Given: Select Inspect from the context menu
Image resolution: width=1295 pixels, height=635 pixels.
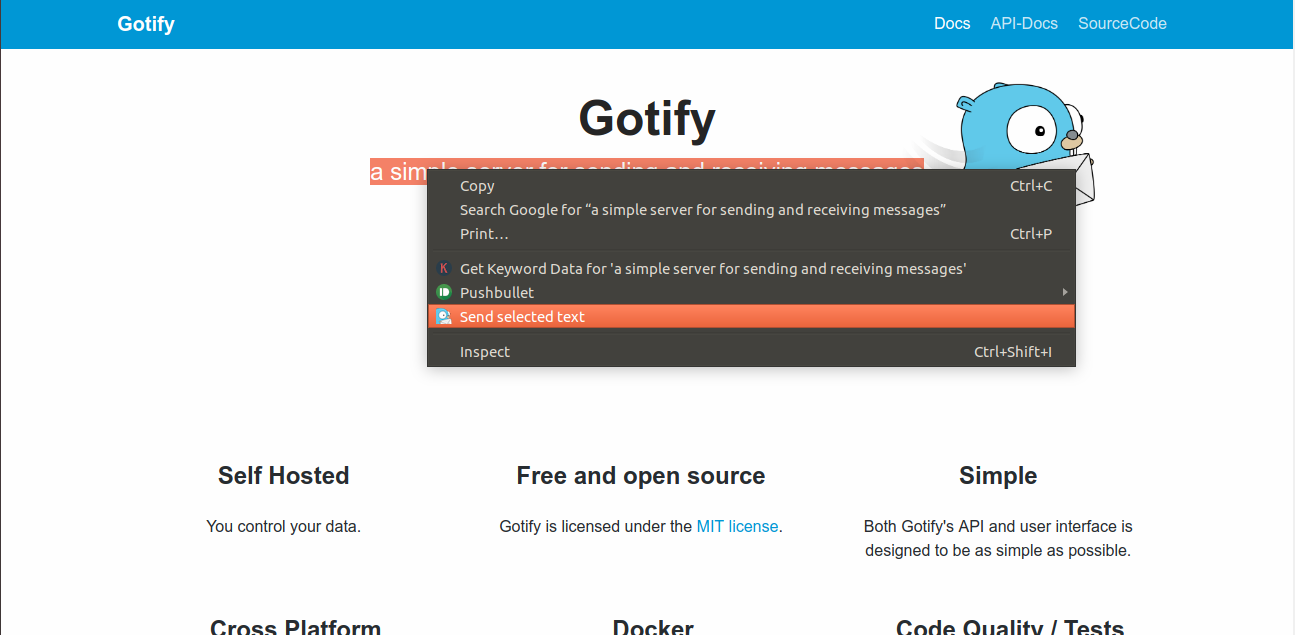Looking at the screenshot, I should (751, 351).
